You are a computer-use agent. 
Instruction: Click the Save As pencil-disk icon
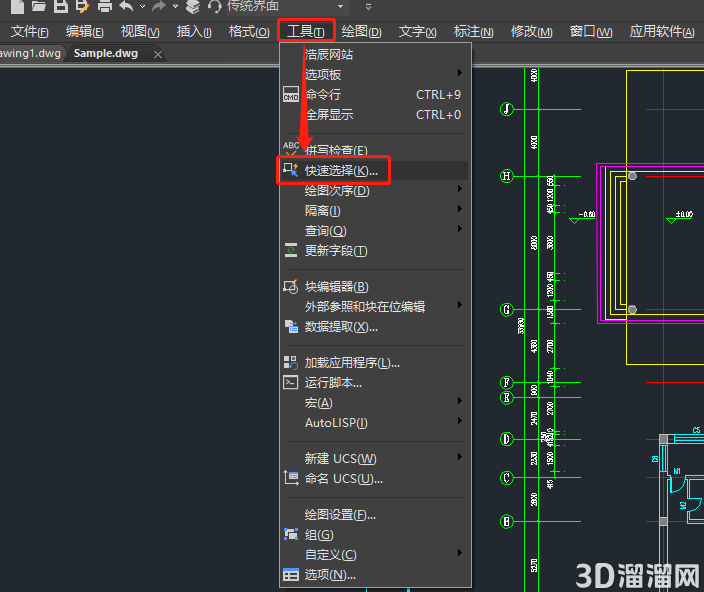tap(83, 6)
